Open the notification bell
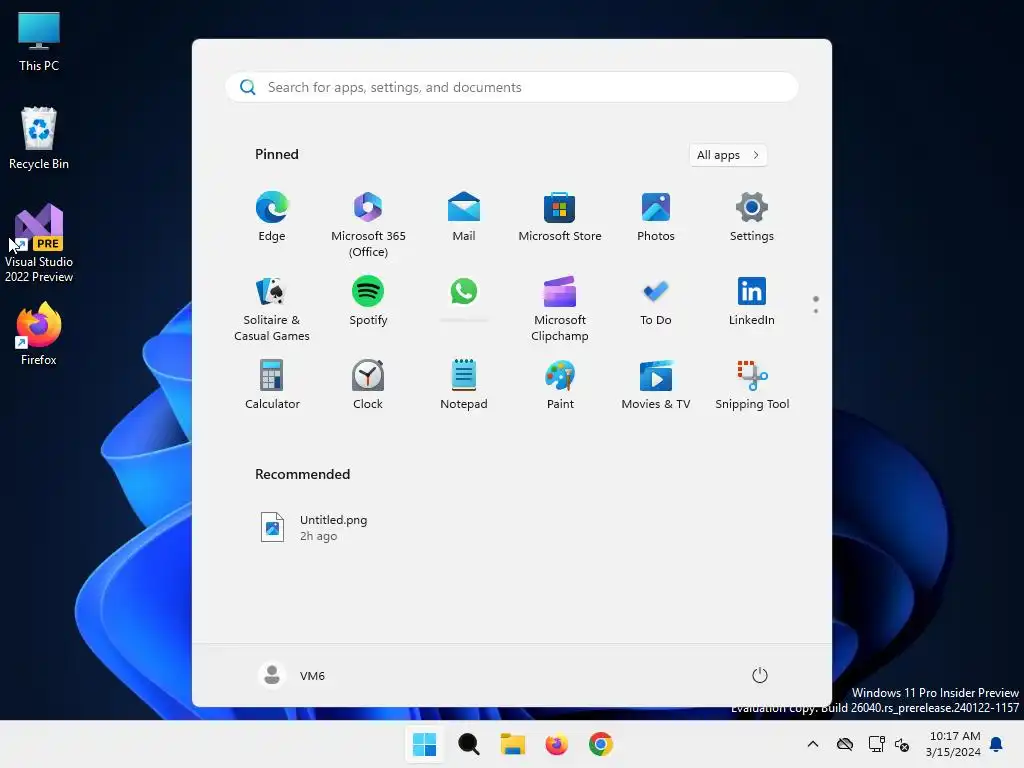 996,744
